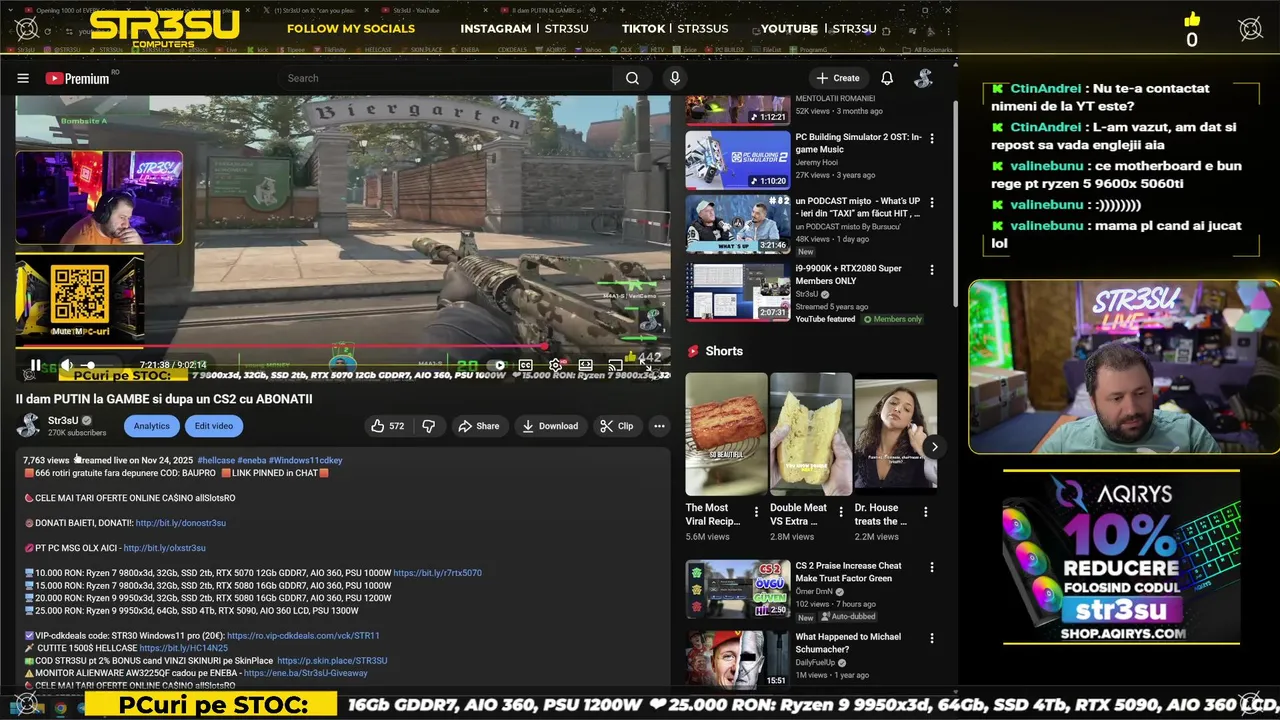Open account avatar menu in YouTube header

(924, 78)
